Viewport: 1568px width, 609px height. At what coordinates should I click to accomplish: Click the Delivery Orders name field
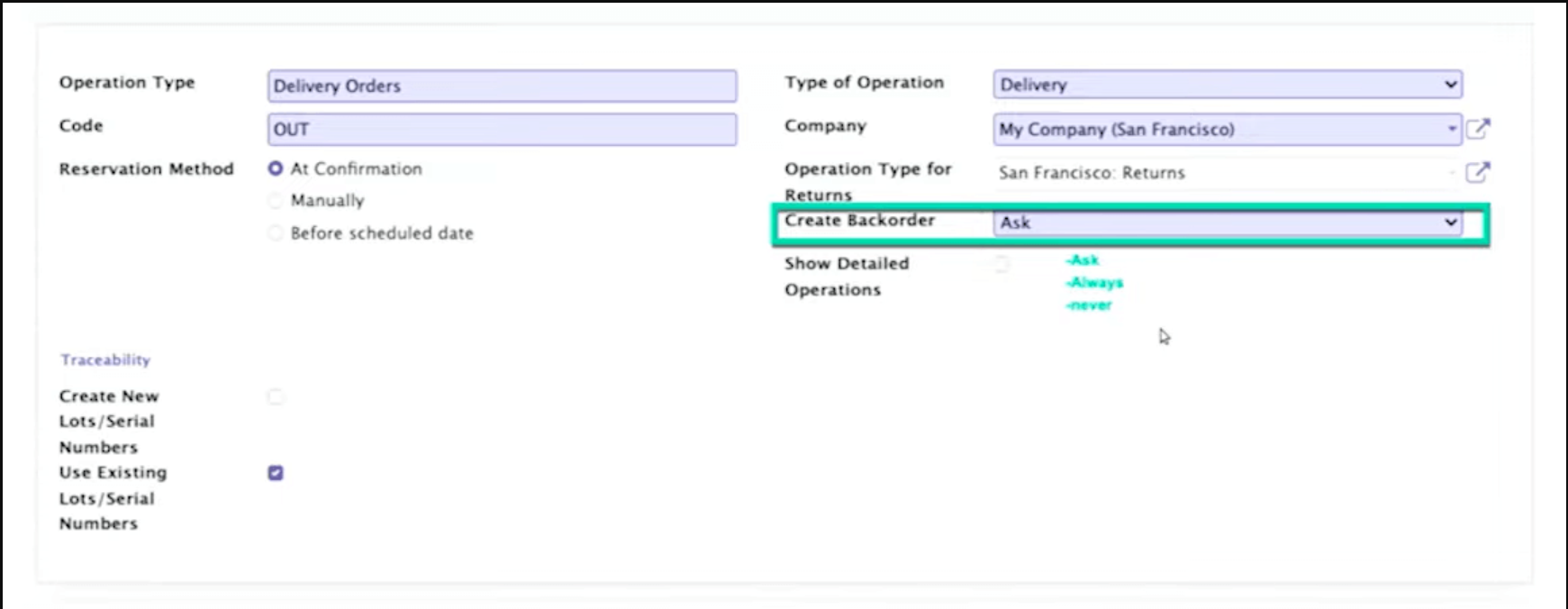point(502,86)
